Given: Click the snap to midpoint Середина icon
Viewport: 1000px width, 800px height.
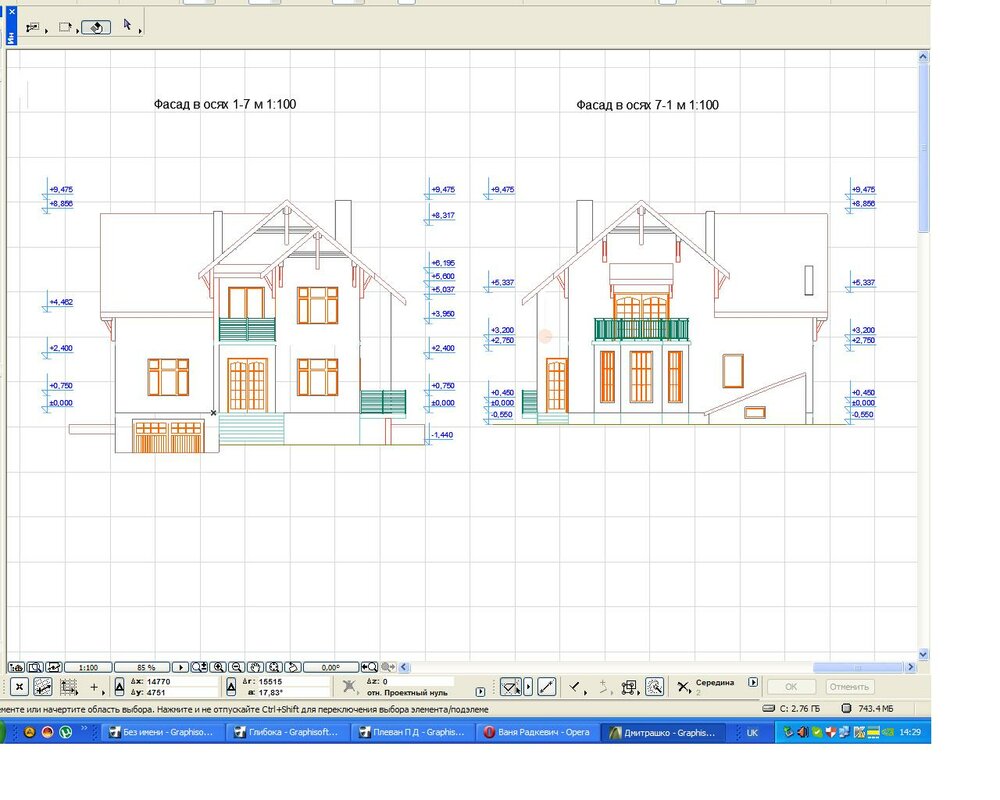Looking at the screenshot, I should [x=683, y=687].
